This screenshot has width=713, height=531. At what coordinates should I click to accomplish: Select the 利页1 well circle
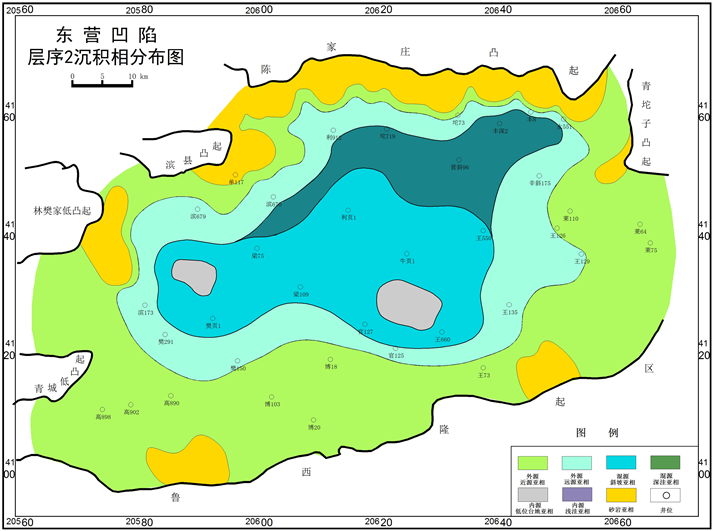[x=349, y=209]
